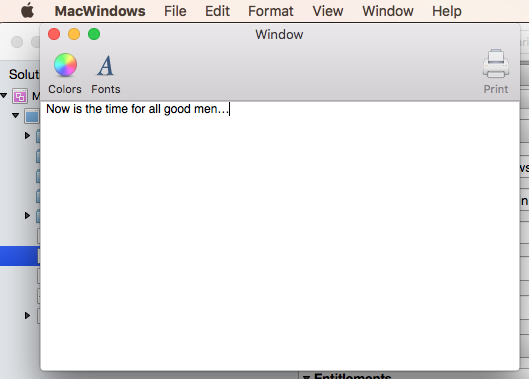Open the MacWindows application menu
Image resolution: width=529 pixels, height=379 pixels.
[x=100, y=11]
